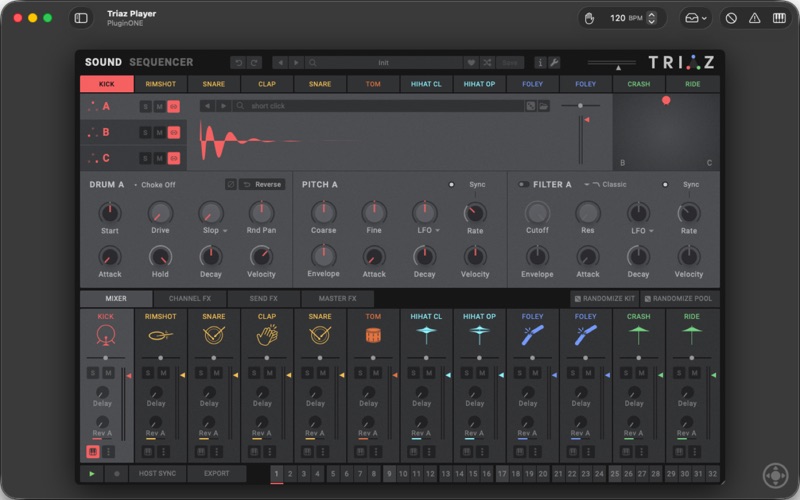The width and height of the screenshot is (800, 500).
Task: Solo layer A
Action: pos(145,107)
